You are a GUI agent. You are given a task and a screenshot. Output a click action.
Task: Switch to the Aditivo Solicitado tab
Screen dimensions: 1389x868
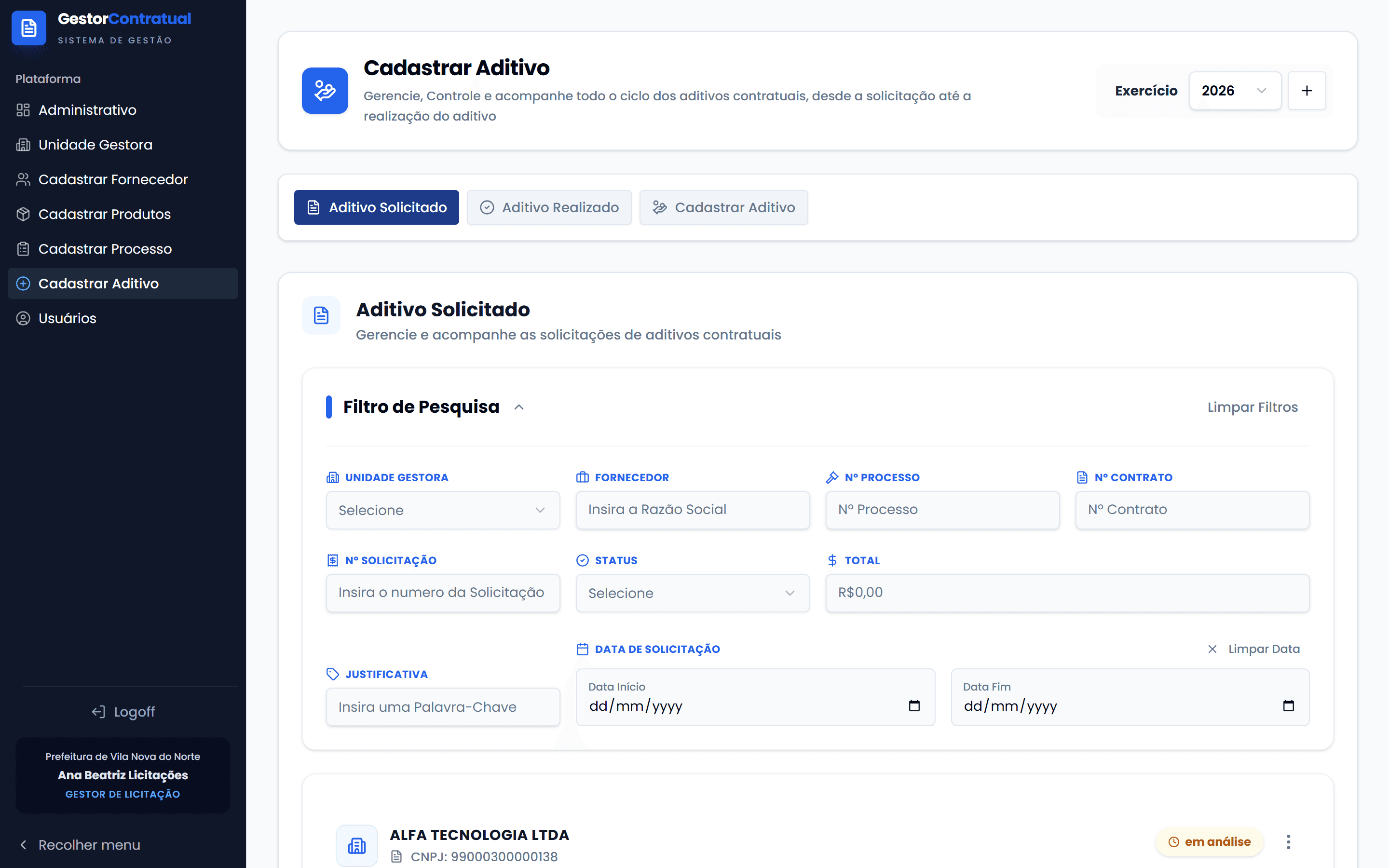click(377, 207)
